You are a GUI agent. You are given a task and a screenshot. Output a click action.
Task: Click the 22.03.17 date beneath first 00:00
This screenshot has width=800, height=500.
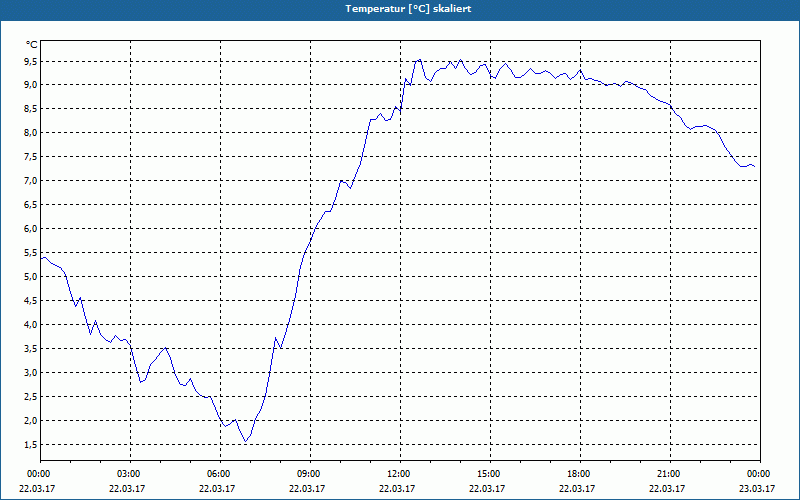click(37, 489)
